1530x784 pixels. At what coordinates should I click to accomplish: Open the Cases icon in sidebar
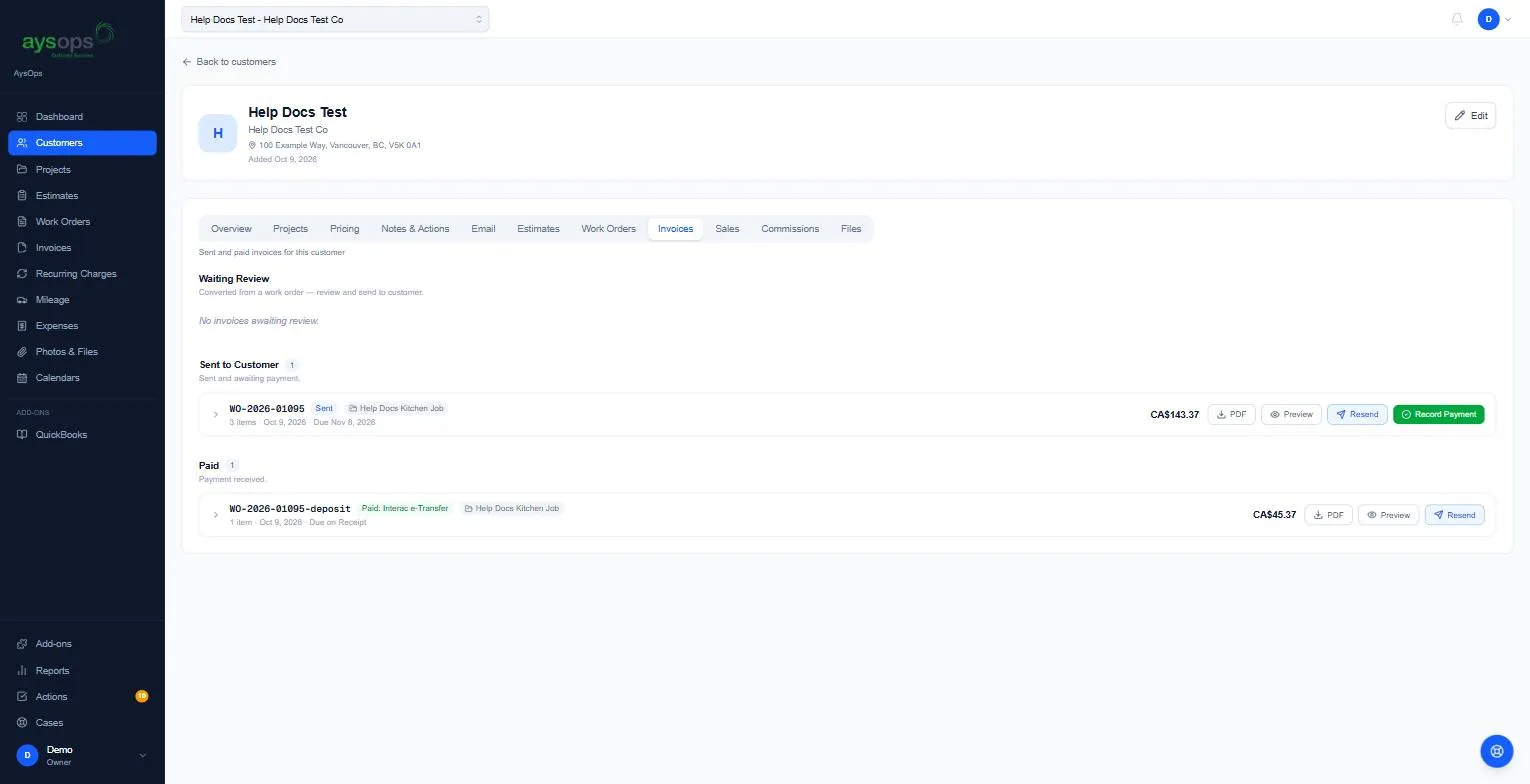click(x=22, y=722)
